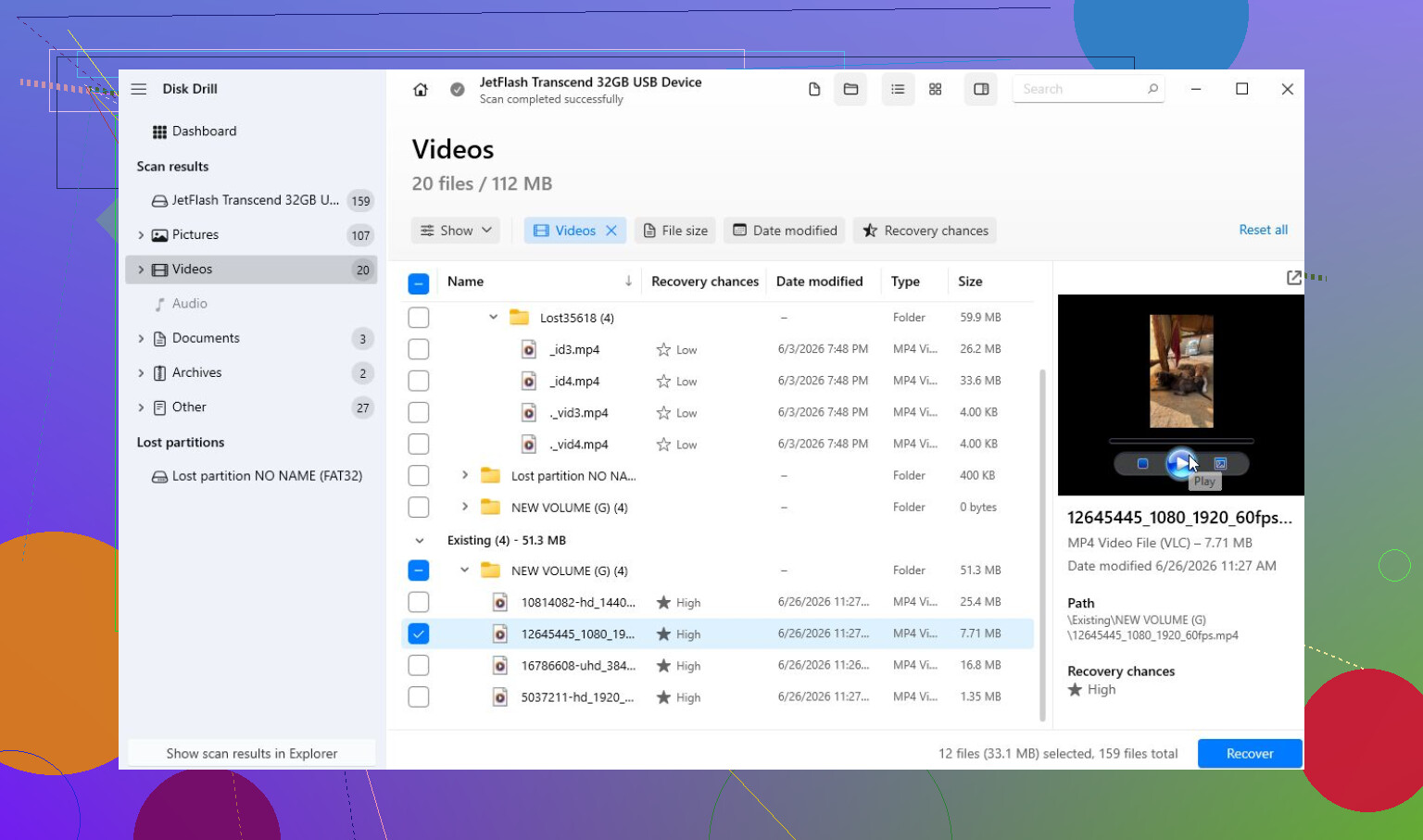
Task: Stop the preview video playback
Action: pyautogui.click(x=1142, y=464)
